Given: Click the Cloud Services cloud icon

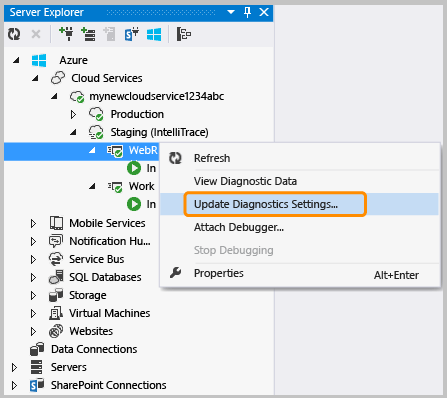Looking at the screenshot, I should pyautogui.click(x=58, y=78).
